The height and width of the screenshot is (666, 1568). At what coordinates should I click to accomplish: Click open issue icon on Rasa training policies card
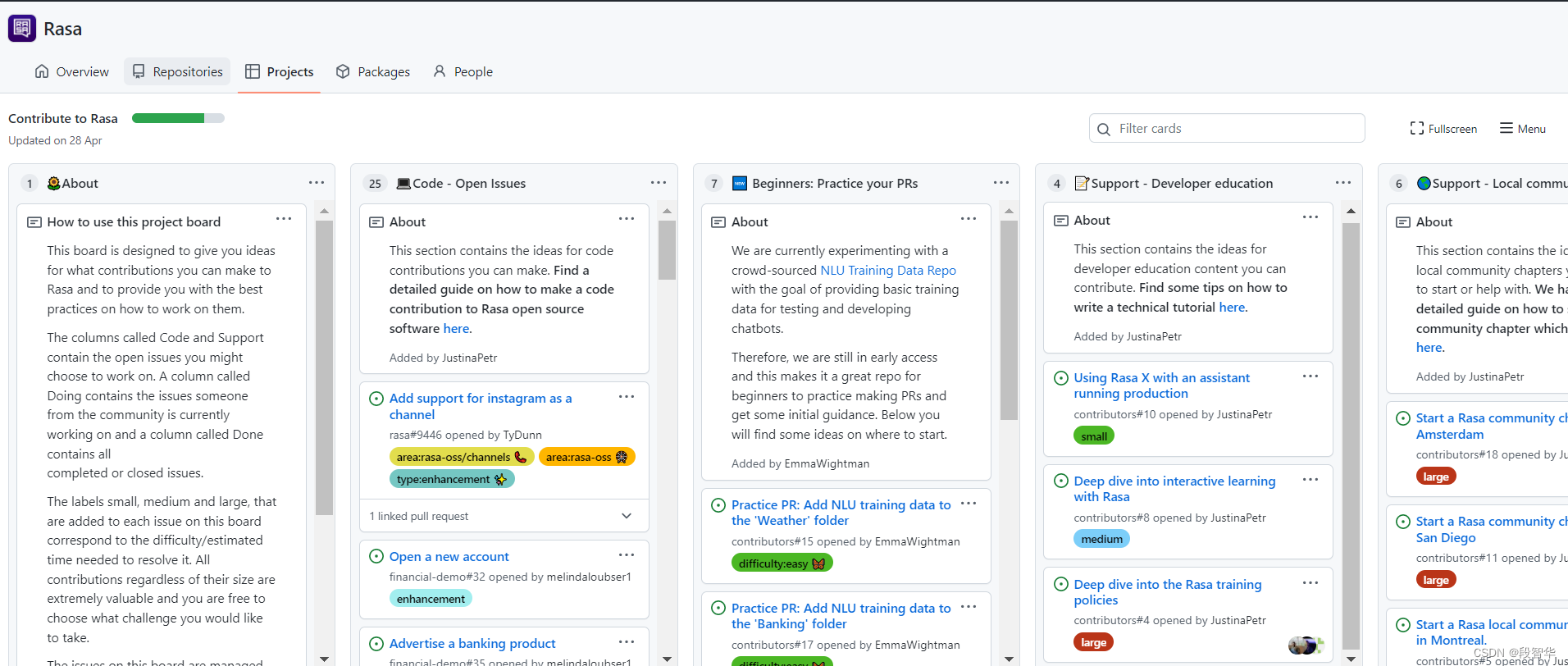(x=1061, y=584)
